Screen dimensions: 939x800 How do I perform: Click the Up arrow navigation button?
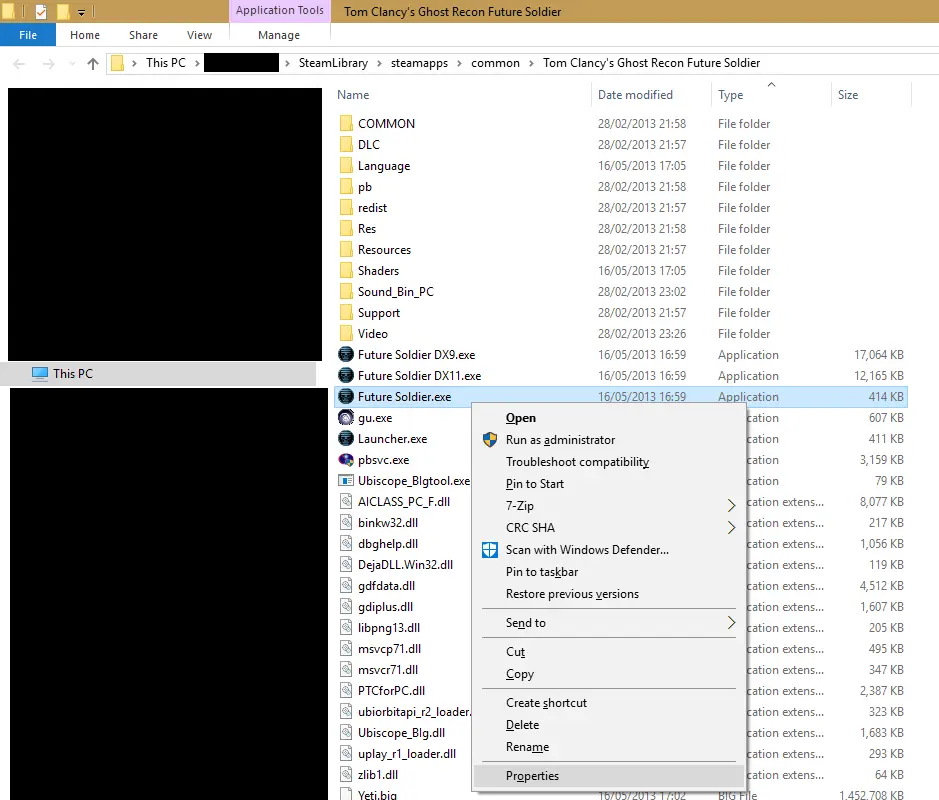click(93, 63)
